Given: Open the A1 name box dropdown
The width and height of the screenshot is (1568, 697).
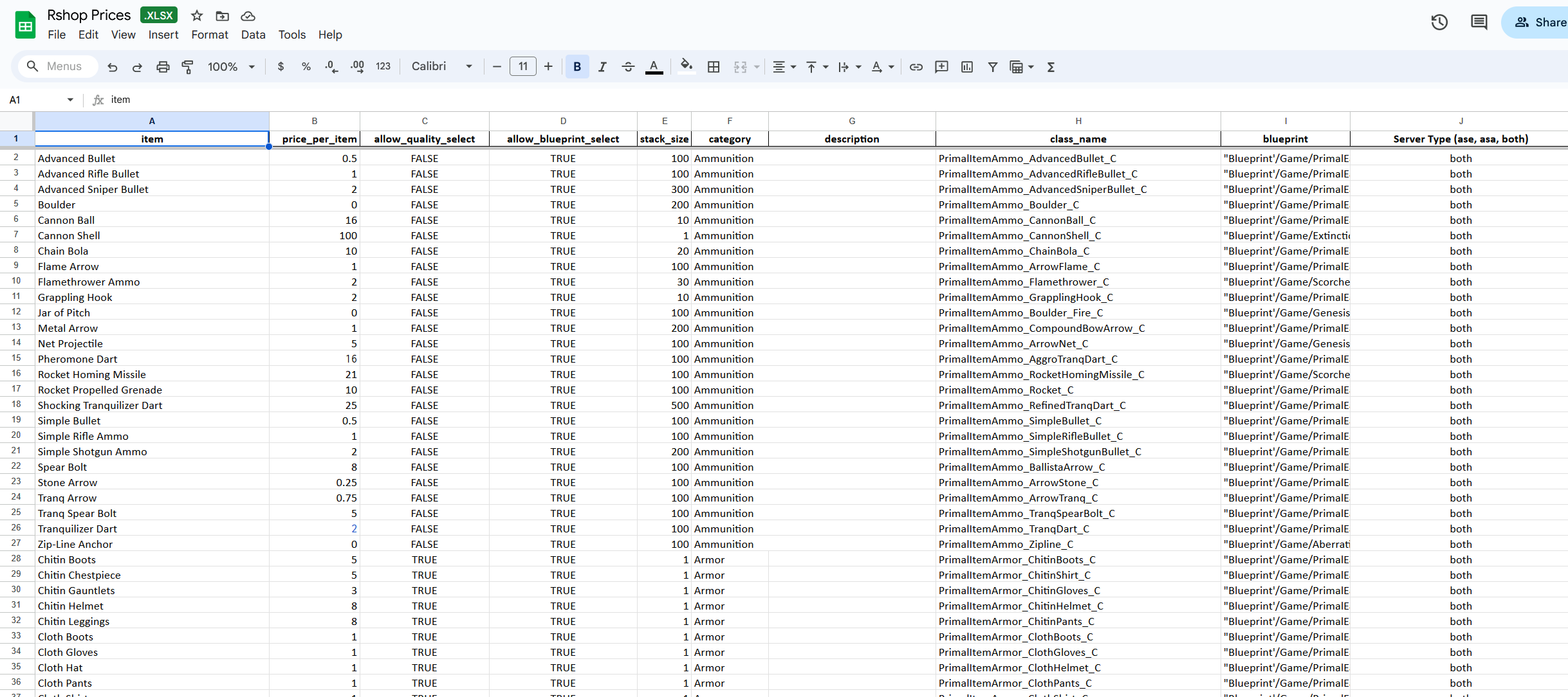Looking at the screenshot, I should tap(70, 100).
